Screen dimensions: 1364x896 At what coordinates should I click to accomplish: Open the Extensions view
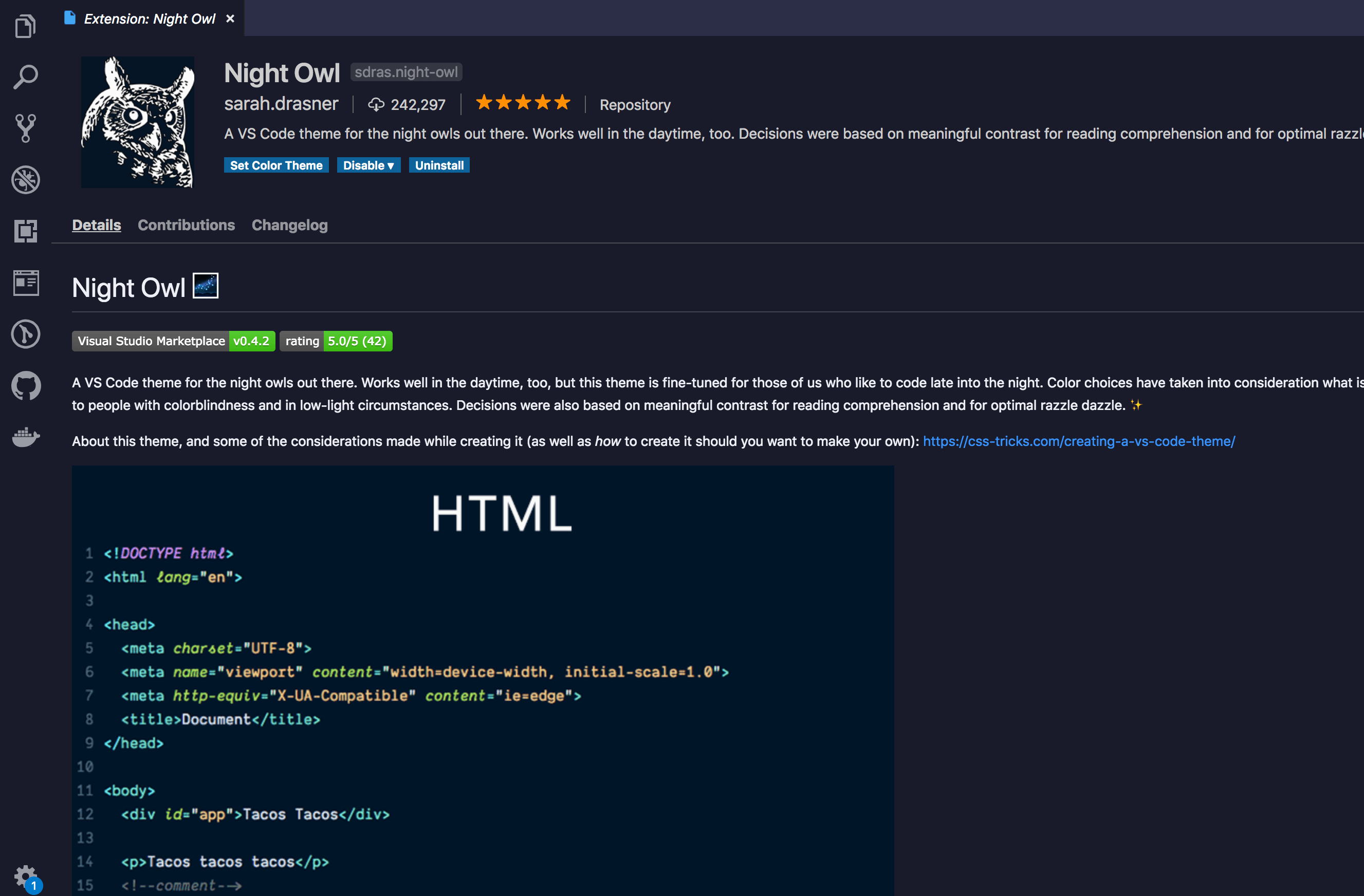tap(25, 230)
